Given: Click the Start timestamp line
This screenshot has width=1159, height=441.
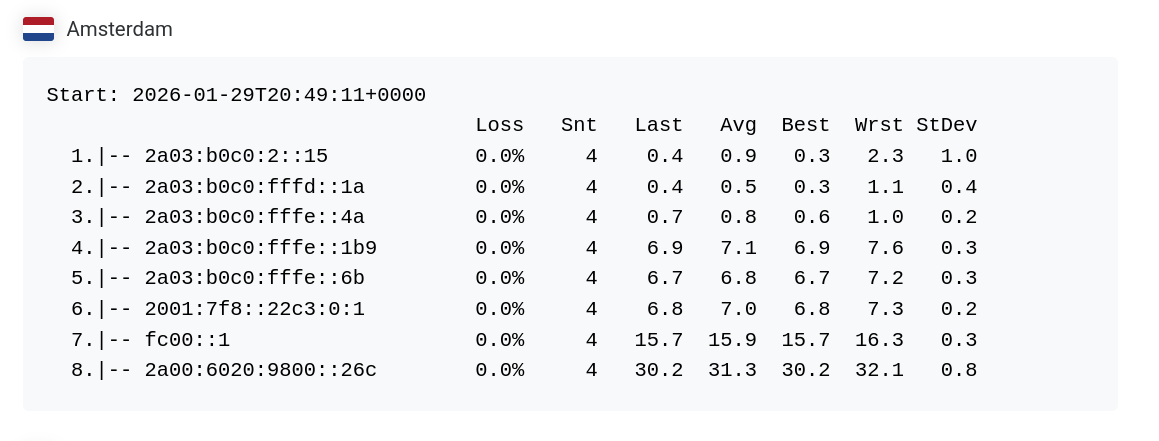Looking at the screenshot, I should click(x=237, y=95).
